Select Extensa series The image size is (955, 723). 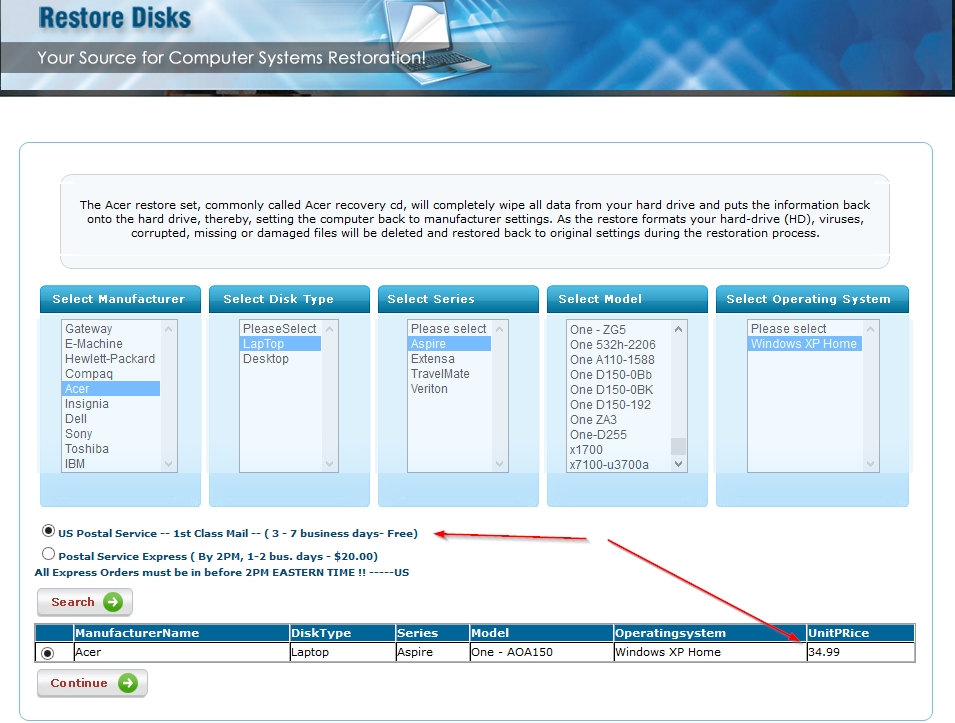pos(449,359)
